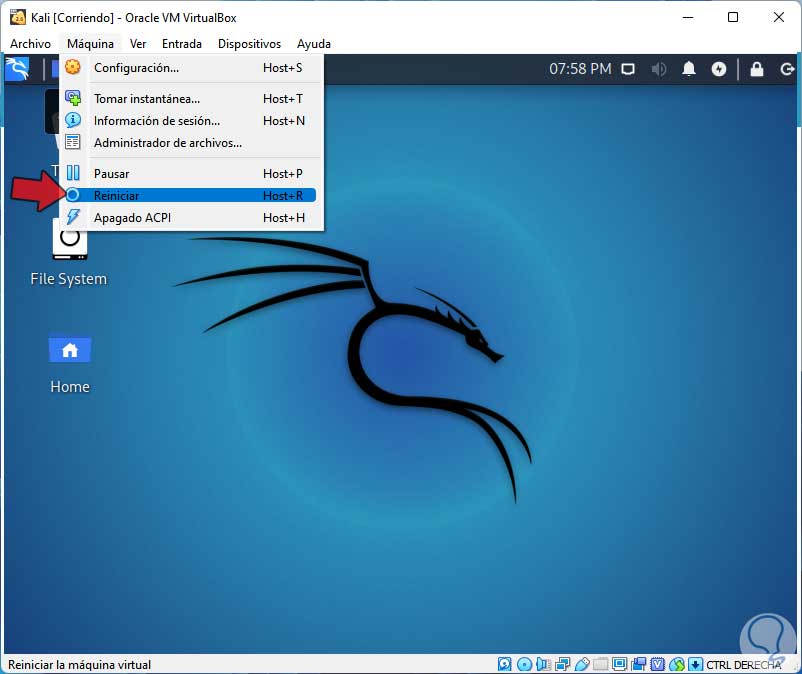Screen dimensions: 802x674
Task: Click the shared folders status icon
Action: point(600,664)
